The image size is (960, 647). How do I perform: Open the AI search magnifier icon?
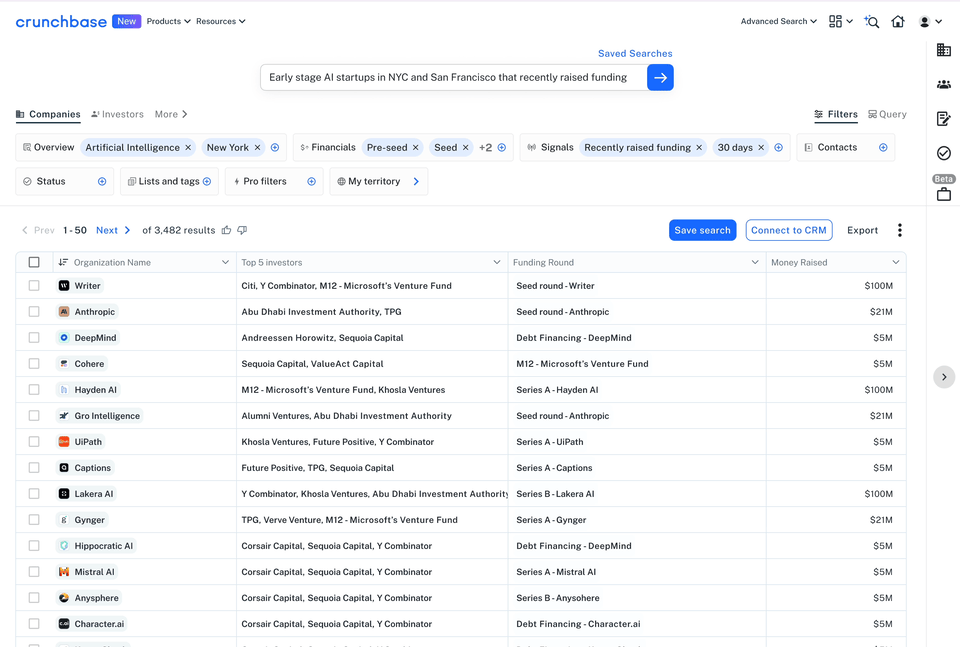pyautogui.click(x=872, y=22)
